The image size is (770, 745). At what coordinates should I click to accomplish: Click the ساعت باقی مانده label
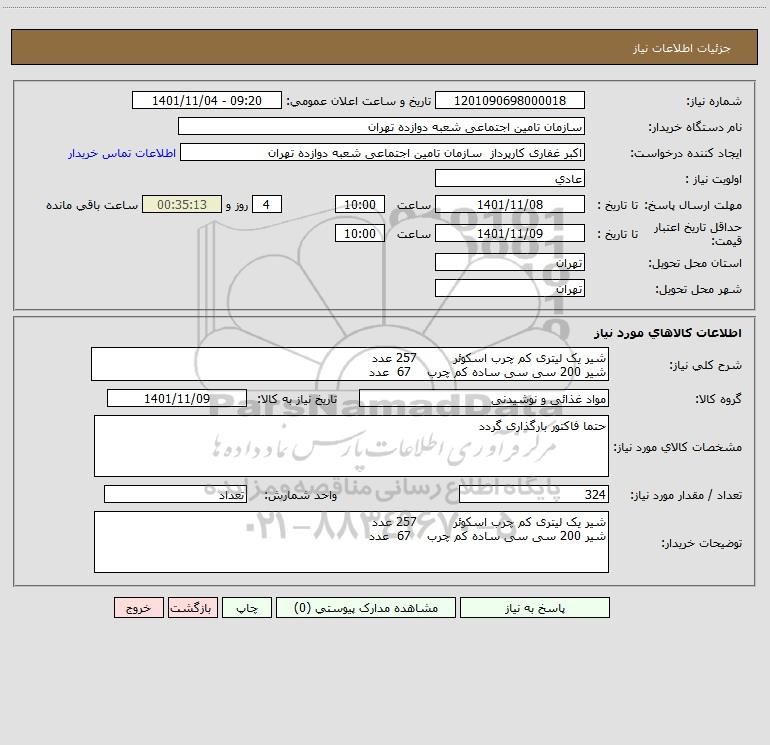(92, 205)
